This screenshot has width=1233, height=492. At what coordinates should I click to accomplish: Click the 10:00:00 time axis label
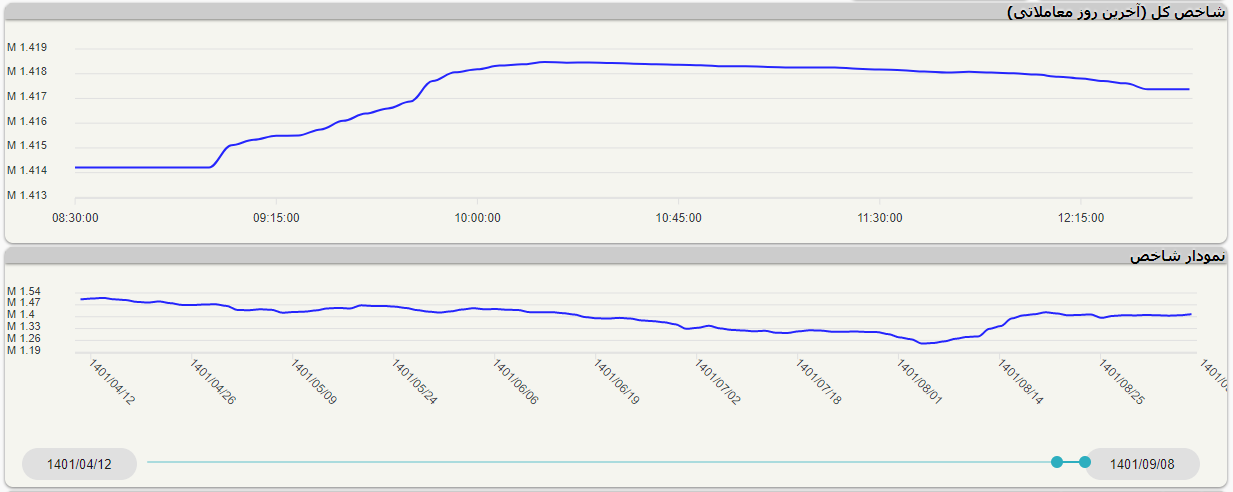[x=477, y=217]
